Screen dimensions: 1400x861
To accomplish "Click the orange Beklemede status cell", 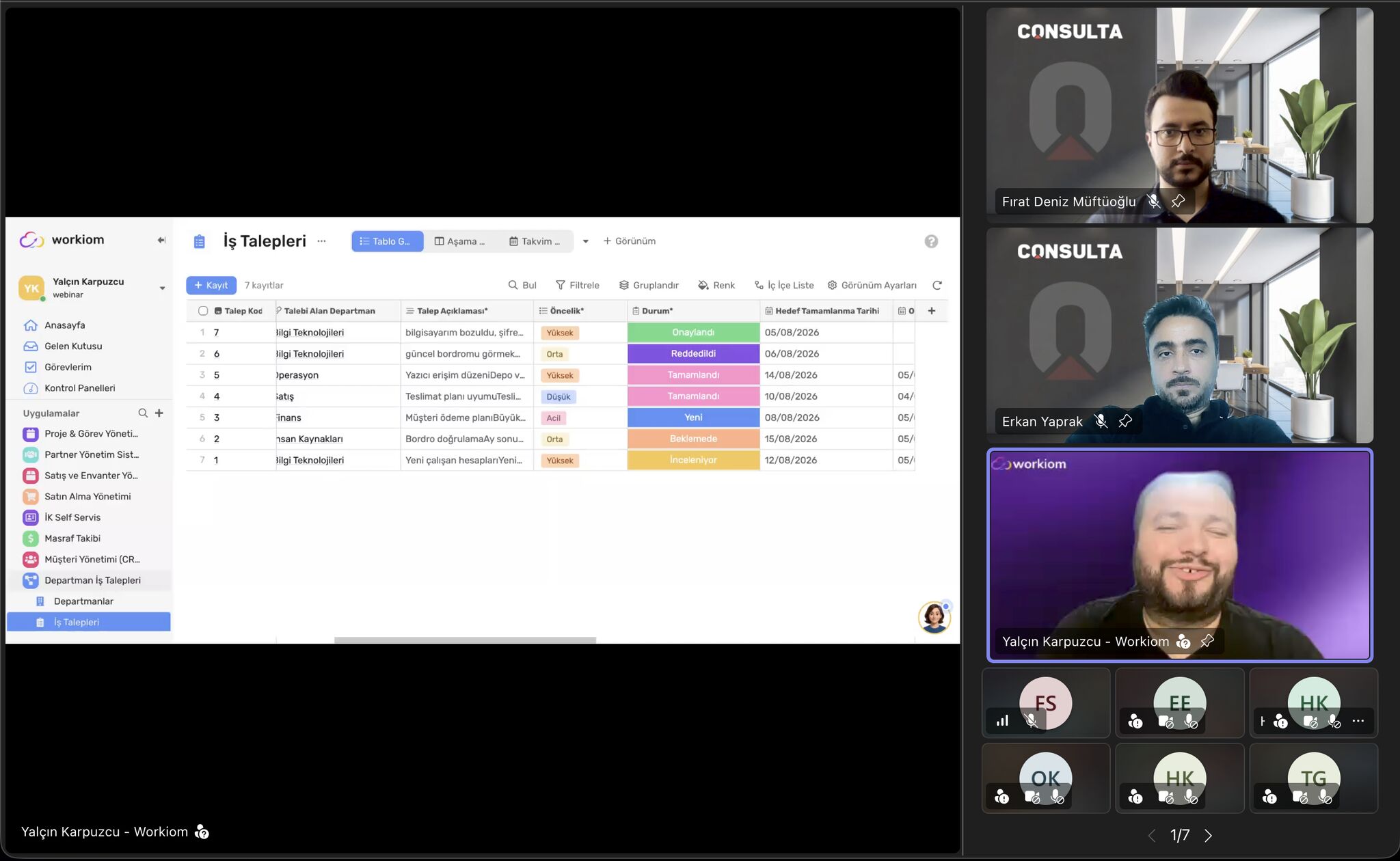I will click(693, 439).
